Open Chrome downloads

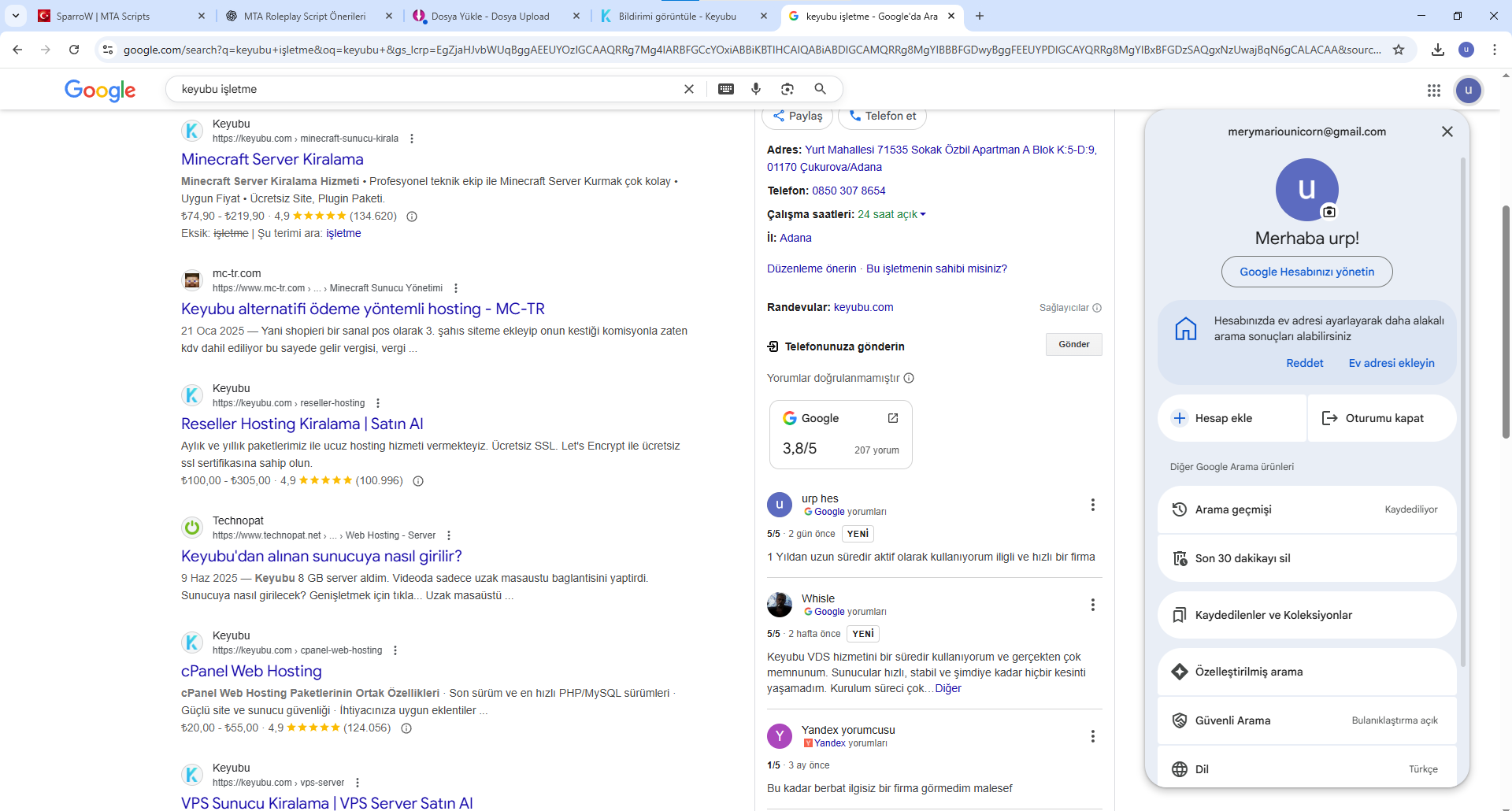1438,50
